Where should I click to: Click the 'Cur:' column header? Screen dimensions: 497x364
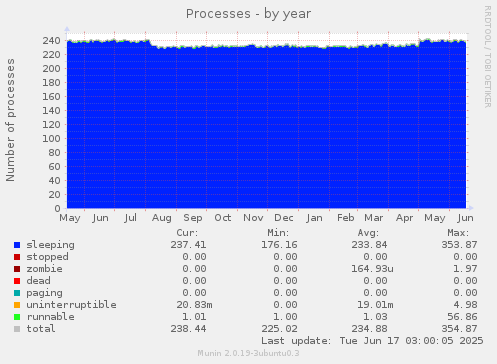pos(187,233)
